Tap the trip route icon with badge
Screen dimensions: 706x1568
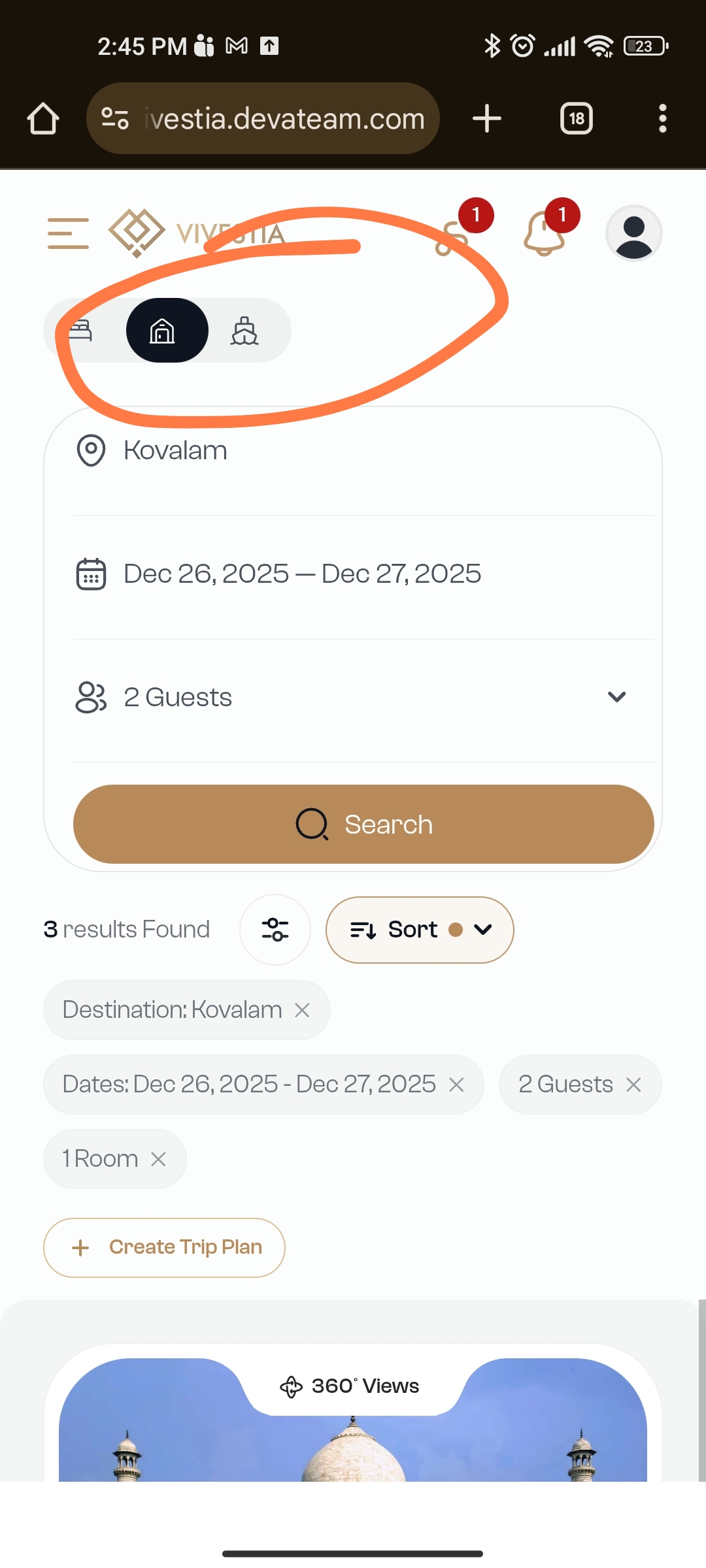pyautogui.click(x=452, y=237)
